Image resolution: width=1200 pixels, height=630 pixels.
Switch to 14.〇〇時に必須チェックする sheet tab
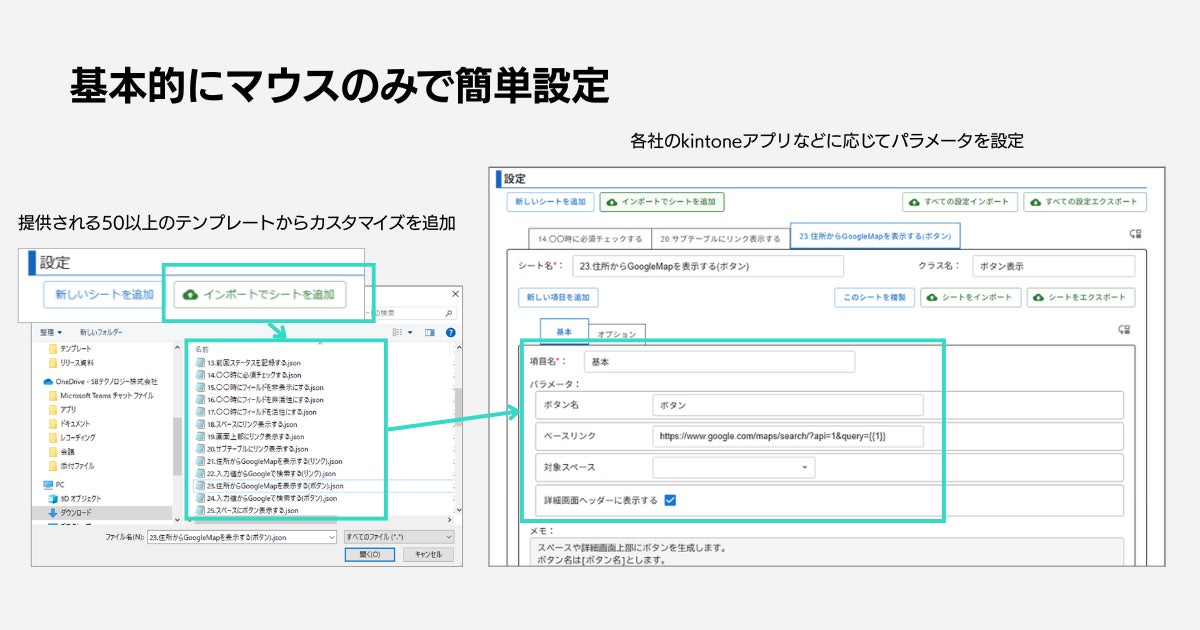[x=590, y=239]
